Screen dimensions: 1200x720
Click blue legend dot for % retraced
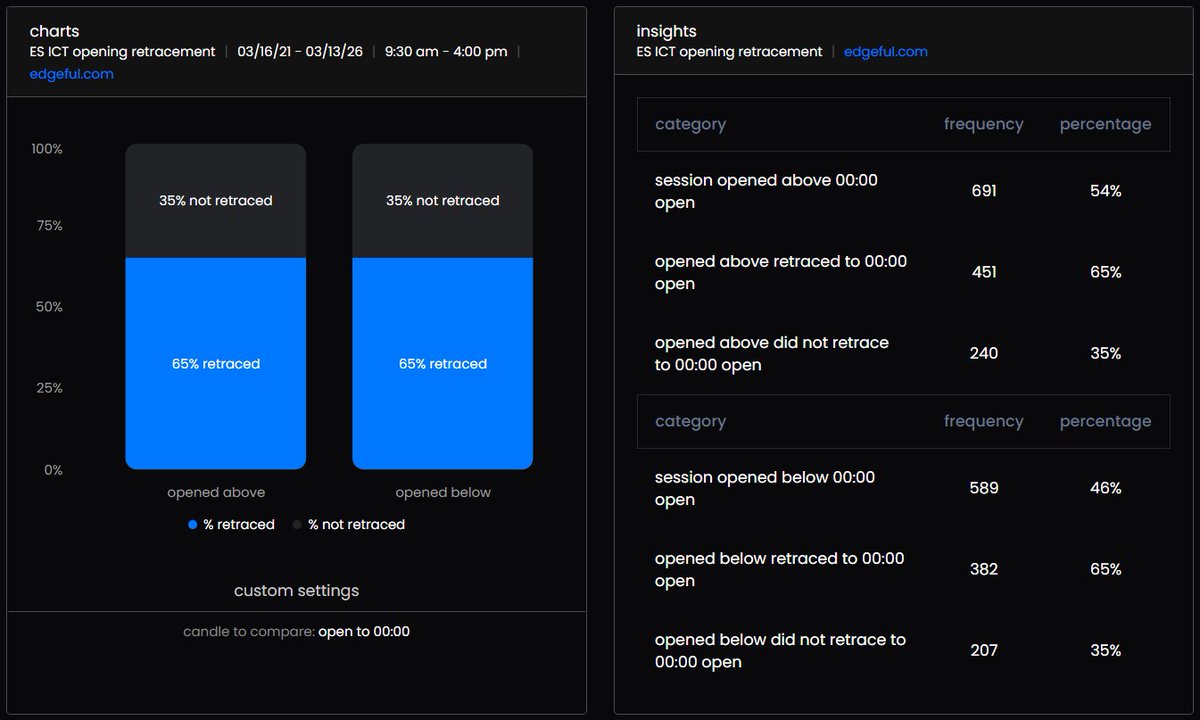[193, 525]
